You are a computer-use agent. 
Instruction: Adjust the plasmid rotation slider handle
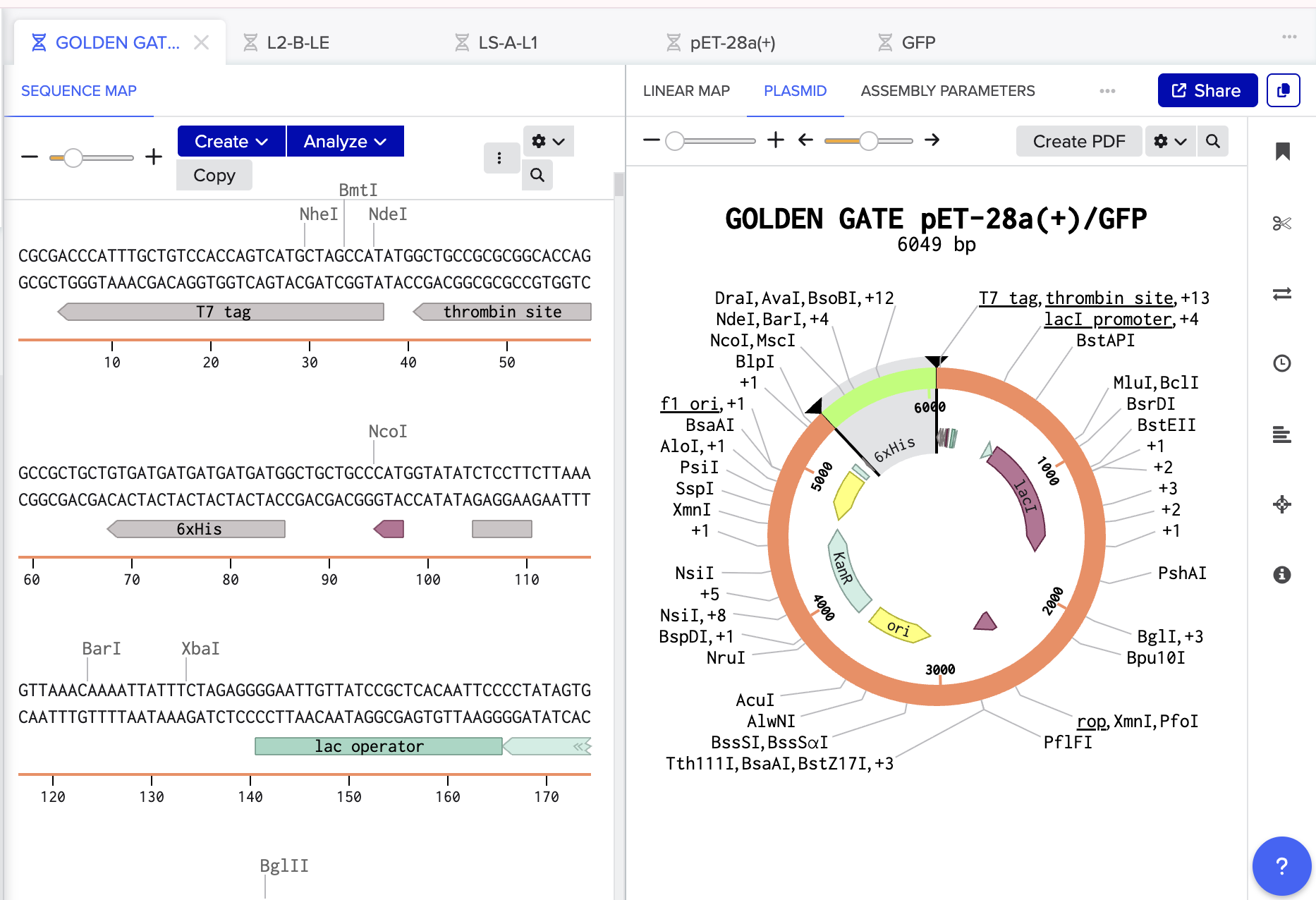tap(868, 140)
